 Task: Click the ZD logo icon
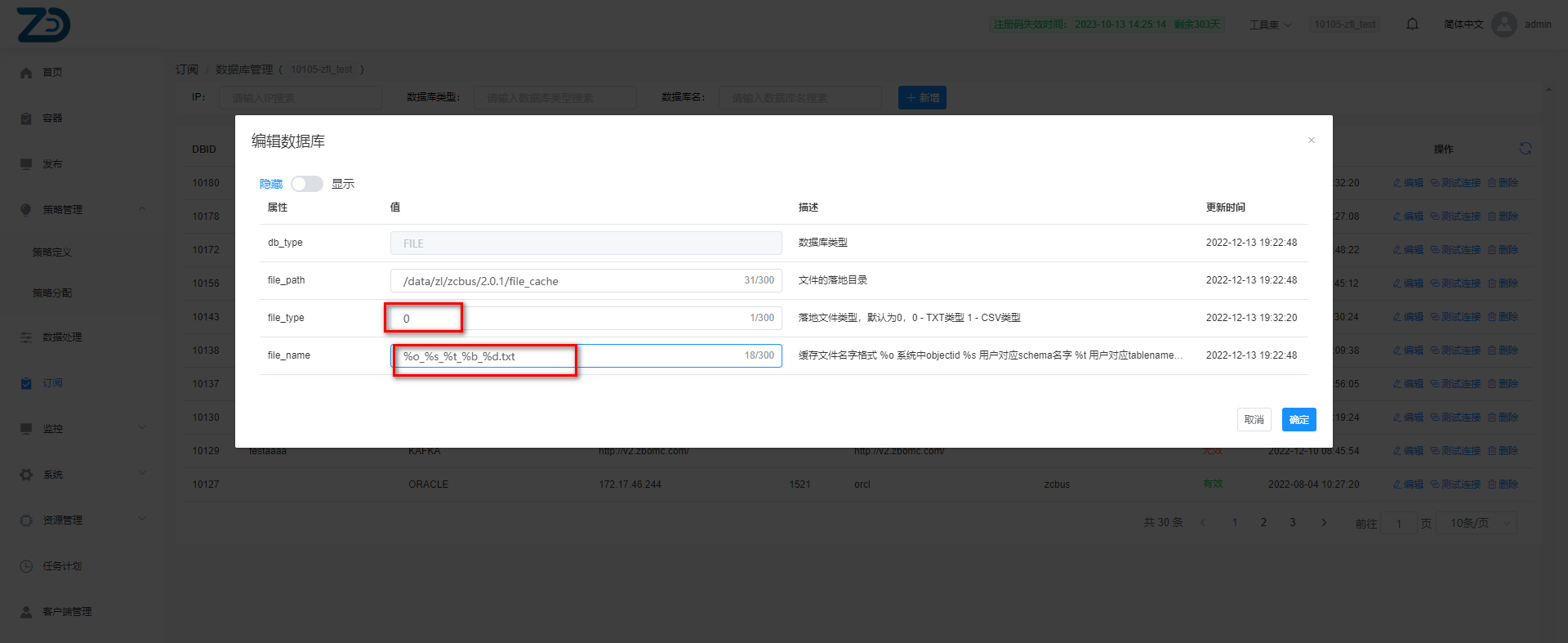[x=43, y=25]
